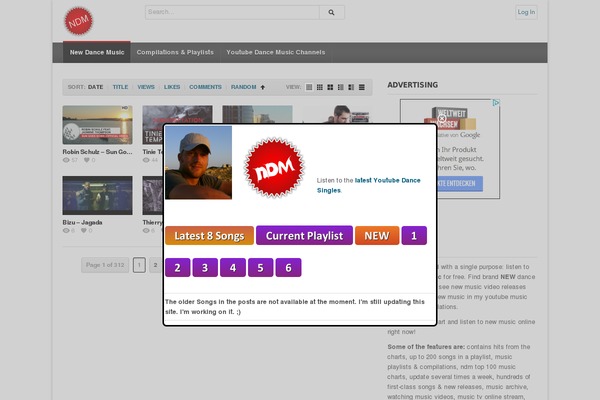Click the AdChoices icon on the ad
Image resolution: width=600 pixels, height=400 pixels.
click(496, 103)
